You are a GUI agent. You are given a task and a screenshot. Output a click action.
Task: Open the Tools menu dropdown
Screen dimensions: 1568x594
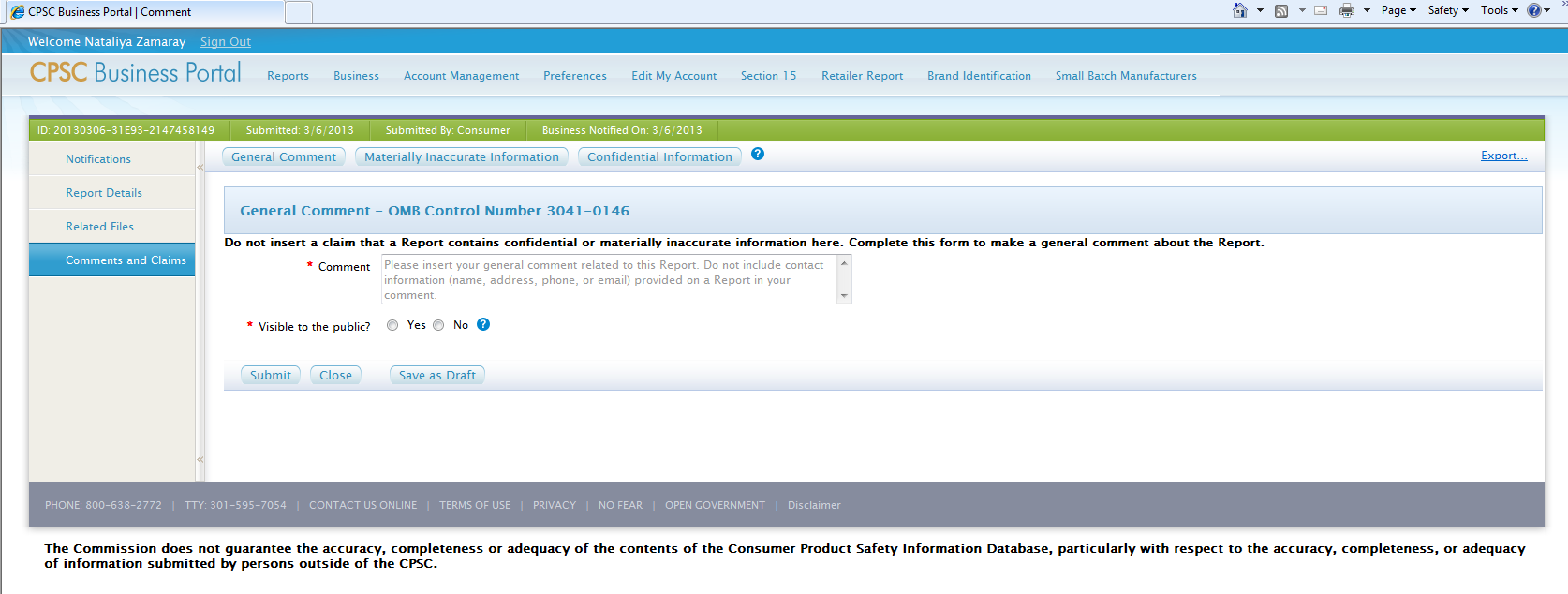(x=1500, y=10)
